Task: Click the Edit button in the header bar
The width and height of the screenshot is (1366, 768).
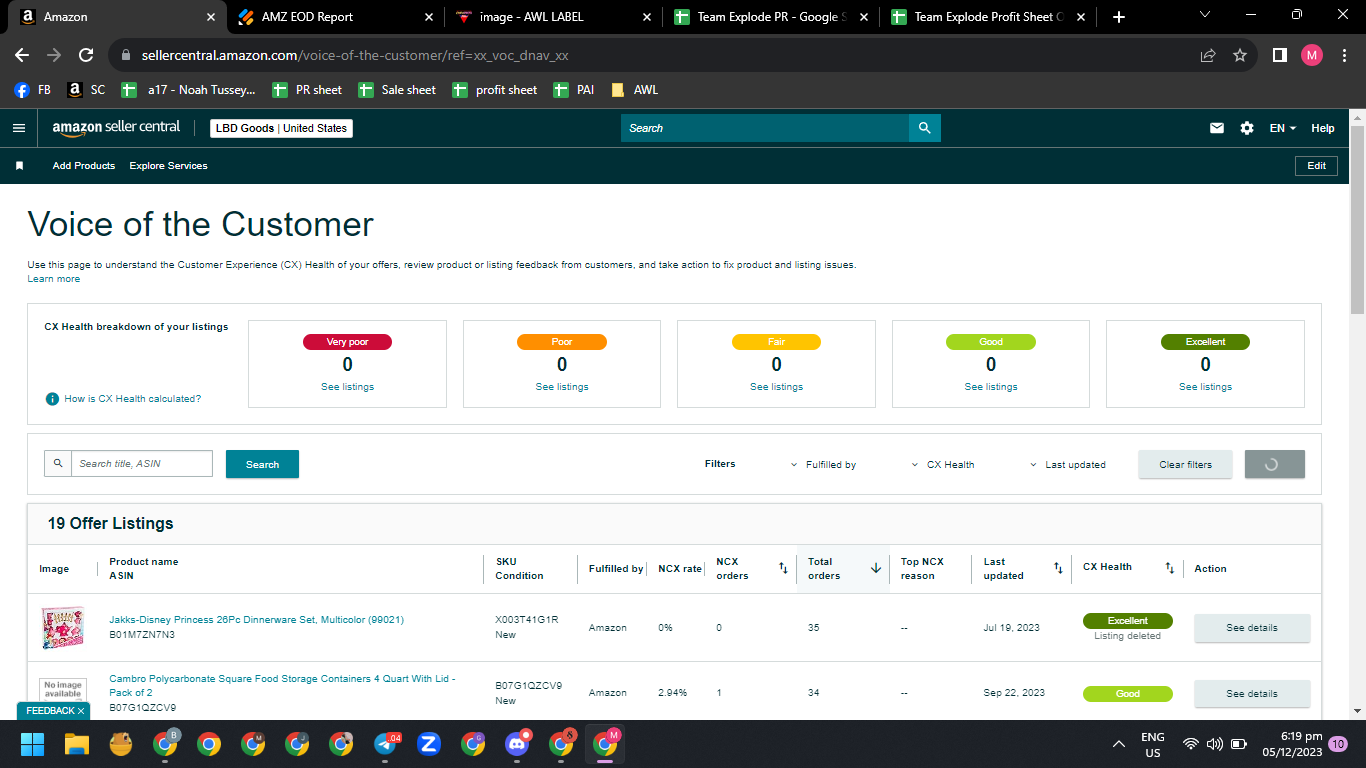Action: [1316, 166]
